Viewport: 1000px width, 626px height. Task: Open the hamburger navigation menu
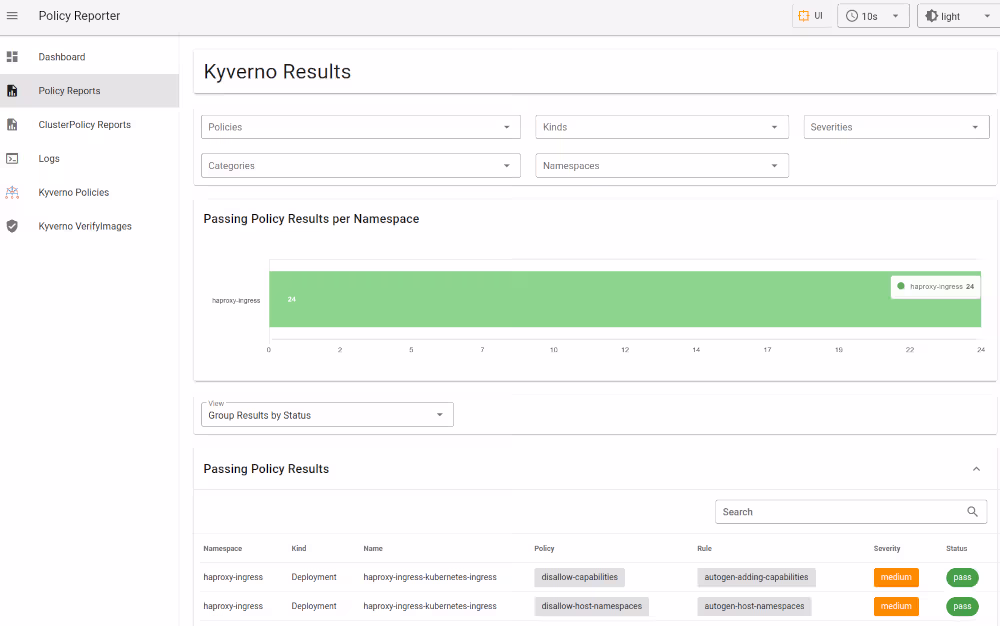click(13, 16)
